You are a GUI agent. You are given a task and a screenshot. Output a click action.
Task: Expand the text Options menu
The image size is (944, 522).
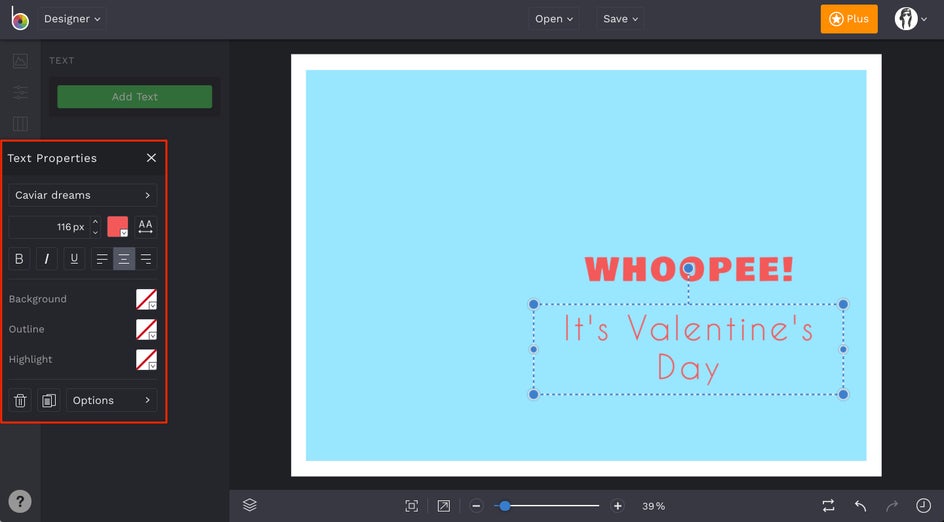point(111,400)
